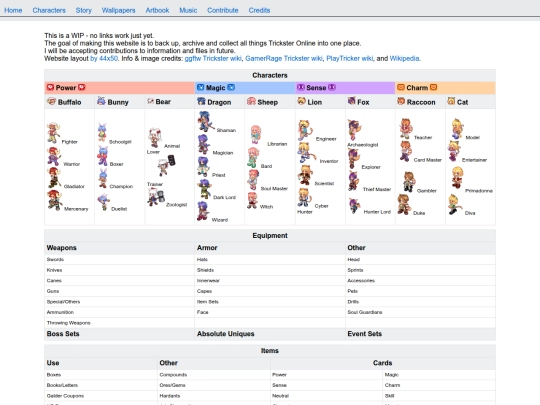Click the Wizard dragon sprite
The width and height of the screenshot is (540, 405).
pos(203,211)
